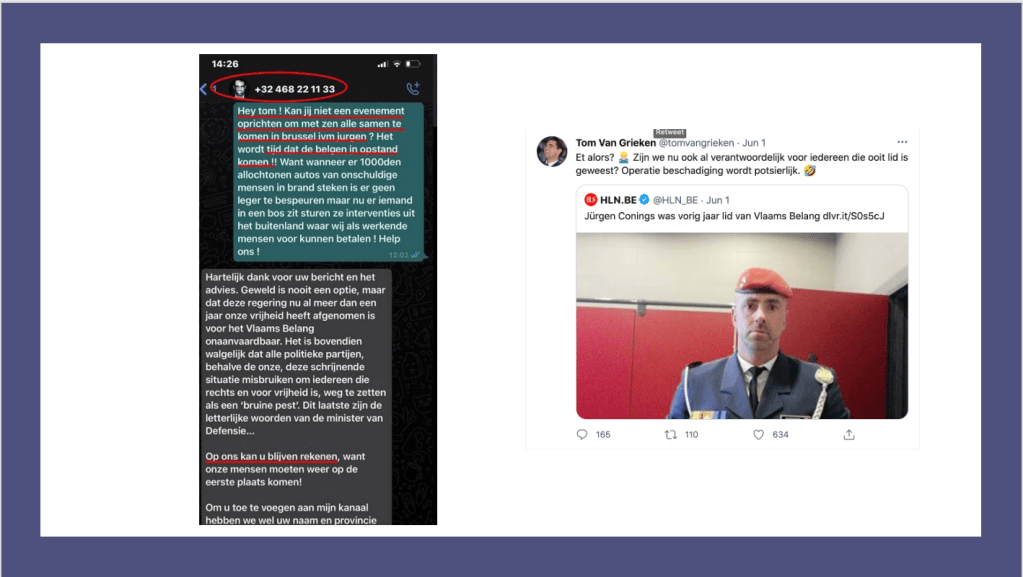Like the tweet with heart icon

[x=758, y=434]
